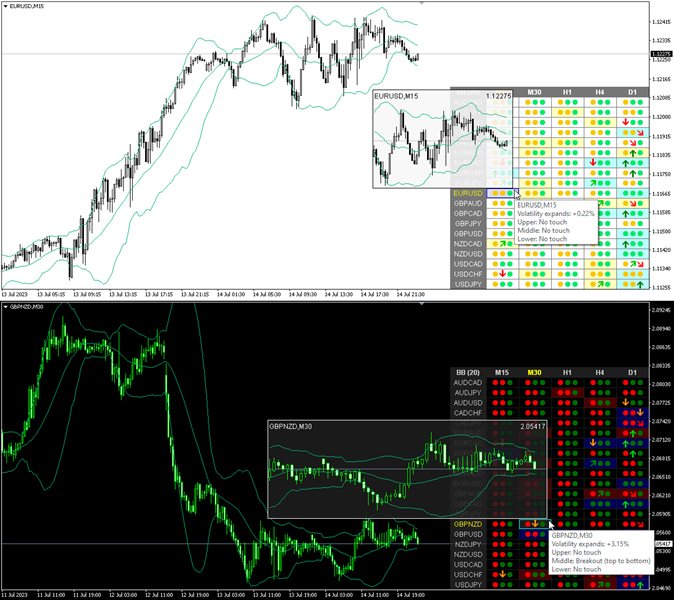This screenshot has height=600, width=674.
Task: Click '11 Jul 2023' on GBPNZD time axis
Action: [x=15, y=595]
